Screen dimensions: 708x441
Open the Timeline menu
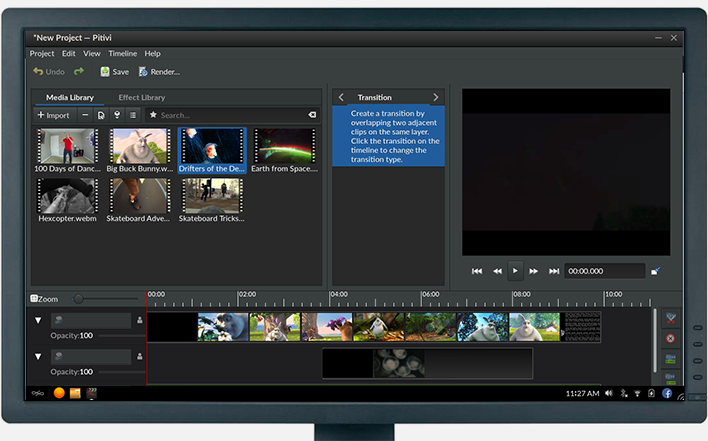122,53
